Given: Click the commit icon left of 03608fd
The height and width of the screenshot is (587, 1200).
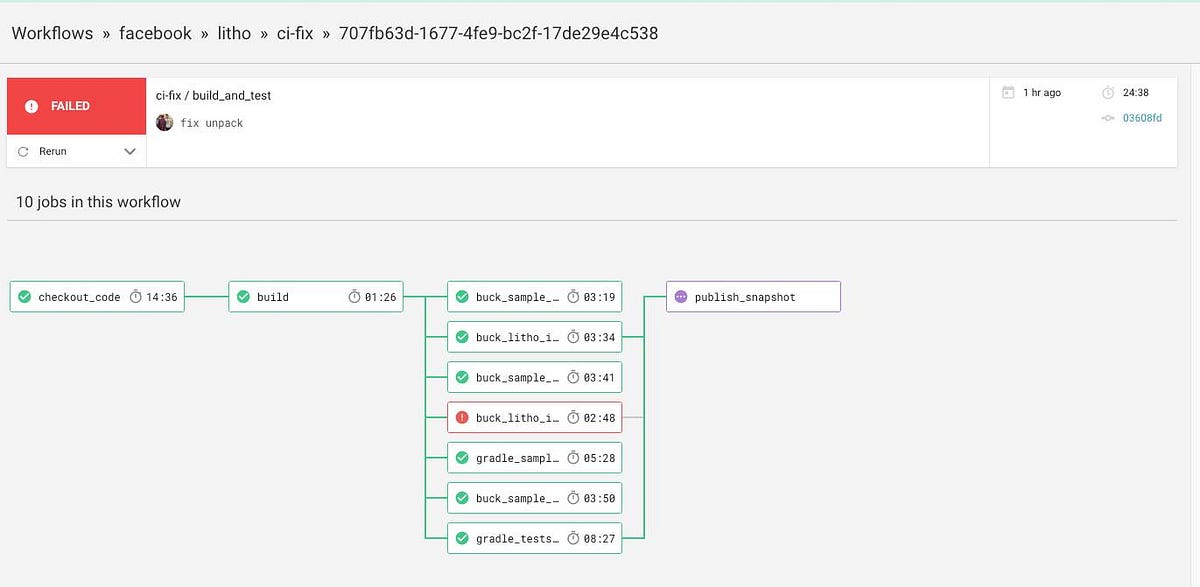Looking at the screenshot, I should point(1108,117).
